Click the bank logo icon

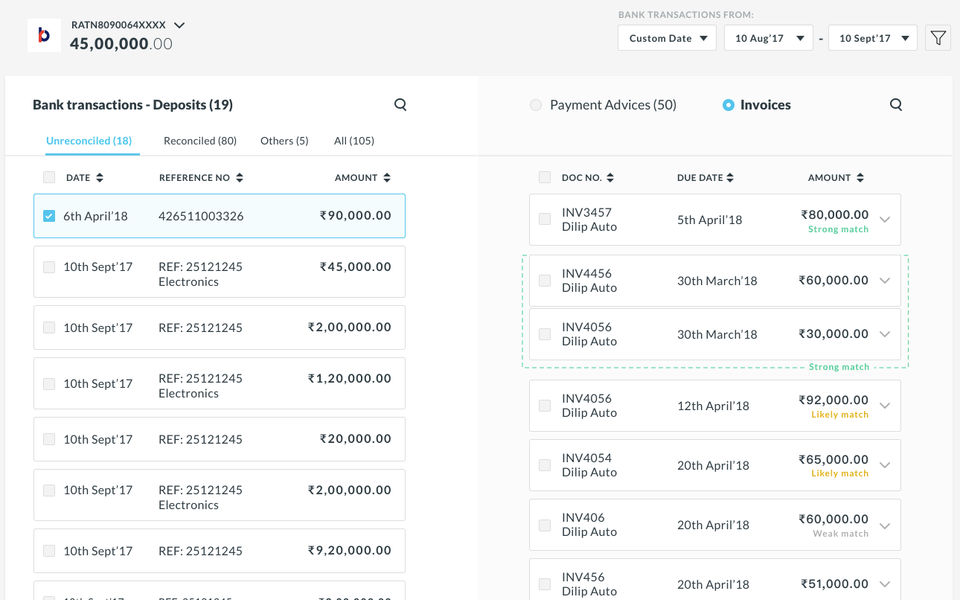tap(44, 35)
